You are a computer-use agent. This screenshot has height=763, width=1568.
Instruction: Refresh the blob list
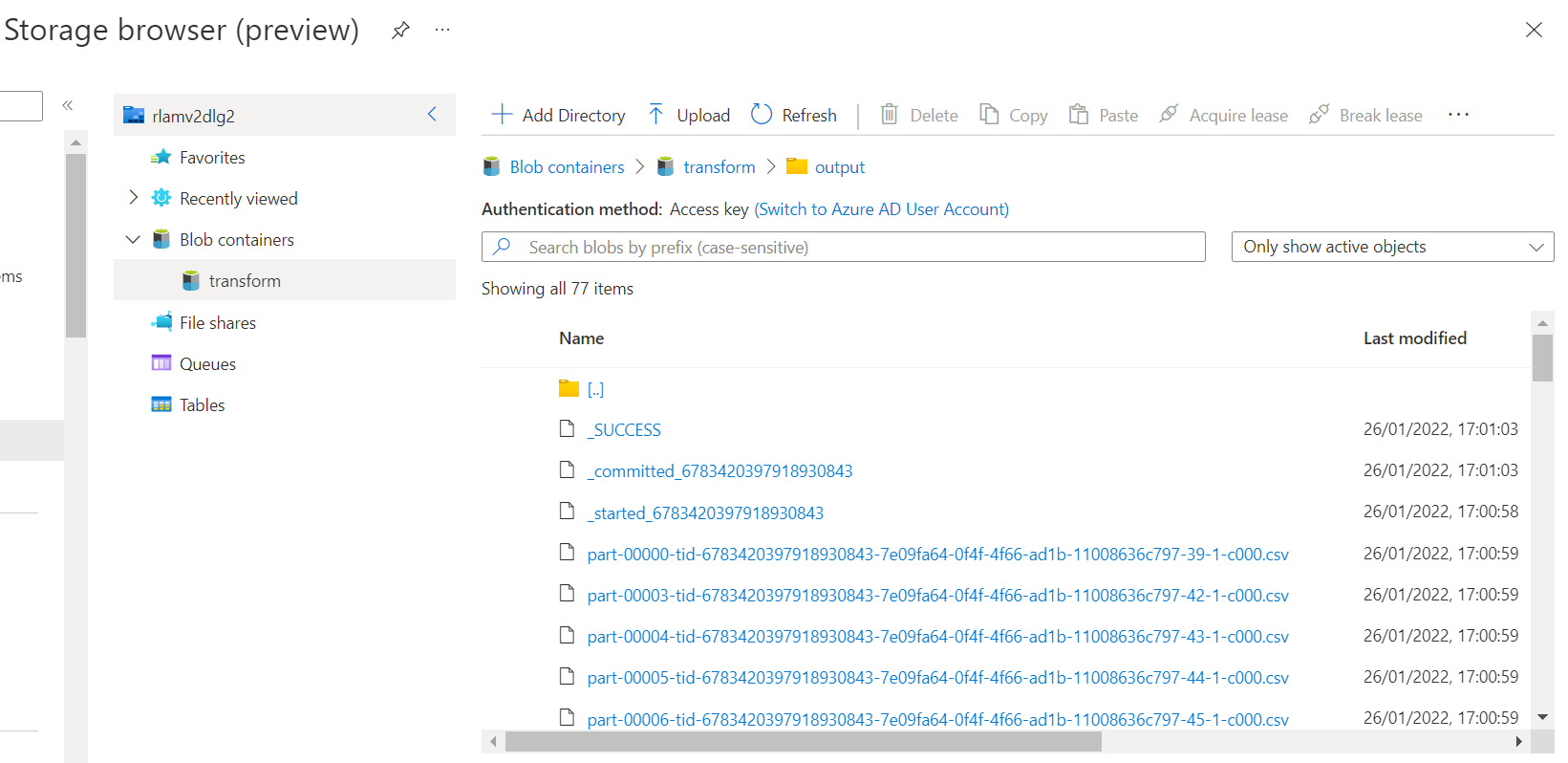tap(794, 115)
